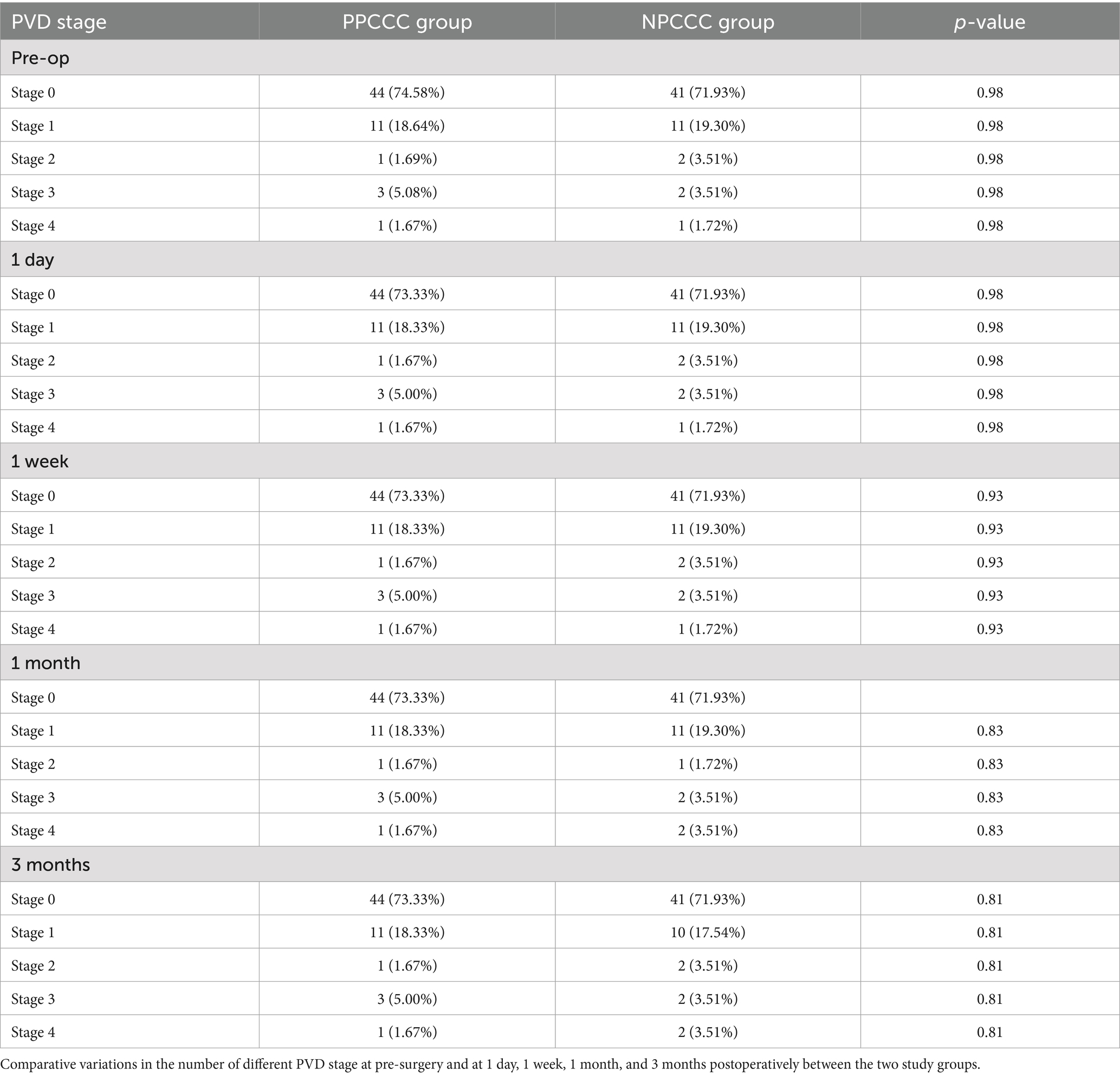Viewport: 1120px width, 1076px height.
Task: Click Stage 2 label under 3 months
Action: (x=33, y=965)
